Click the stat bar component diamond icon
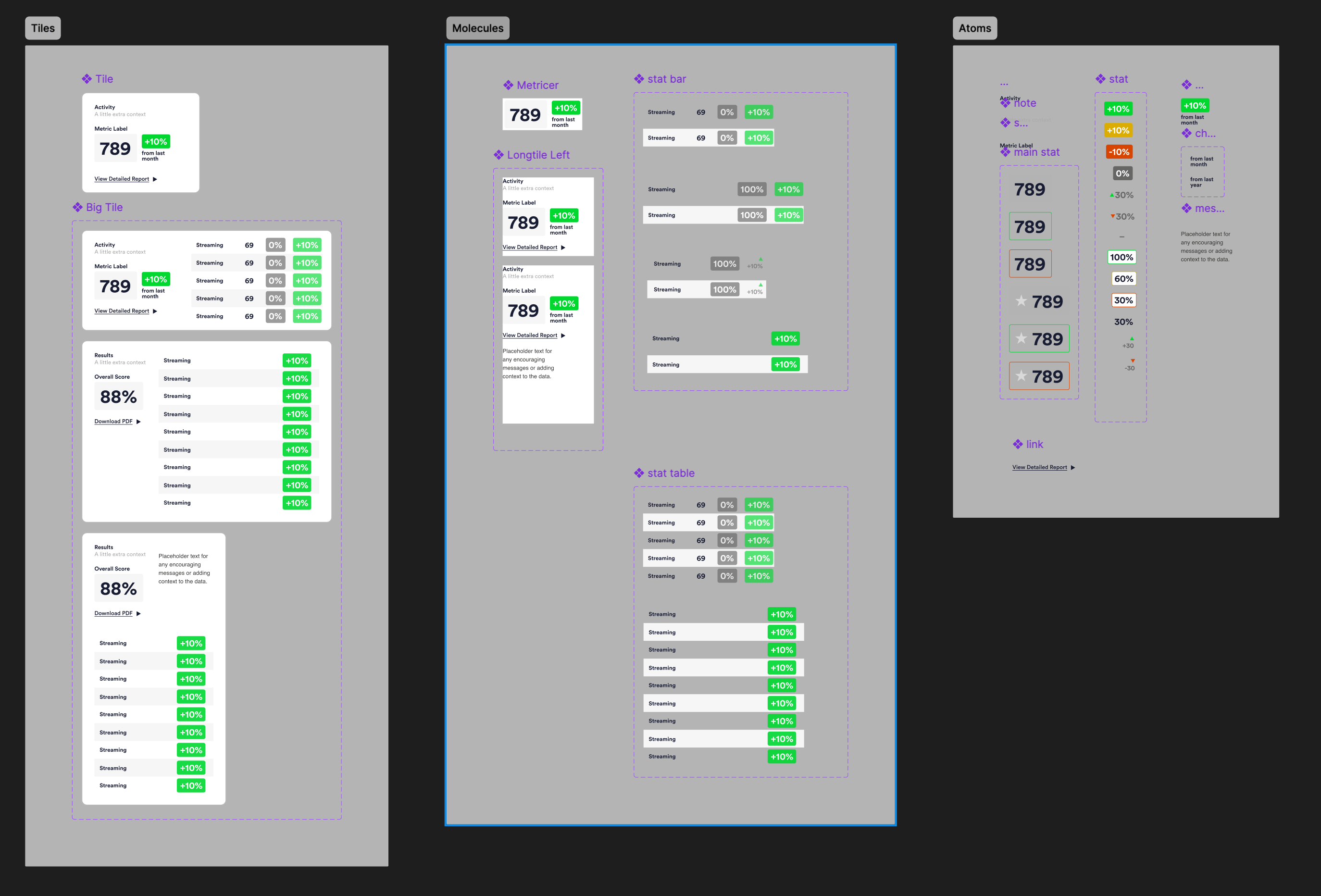1321x896 pixels. (x=639, y=78)
